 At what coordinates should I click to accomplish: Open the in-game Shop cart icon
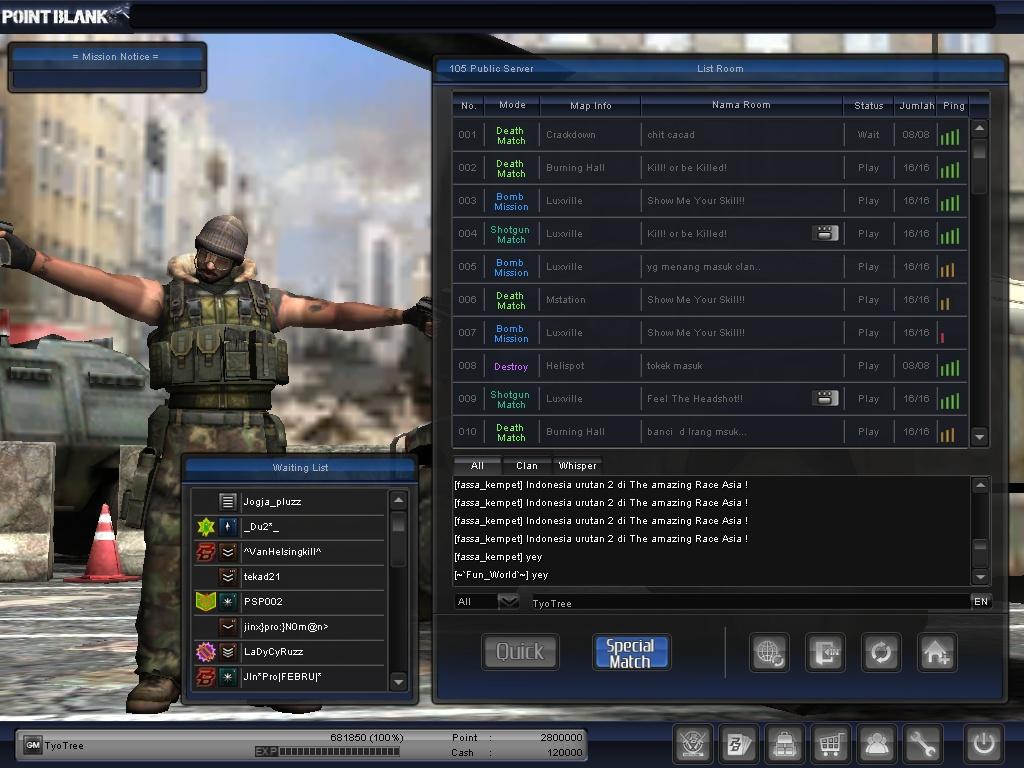(x=830, y=744)
